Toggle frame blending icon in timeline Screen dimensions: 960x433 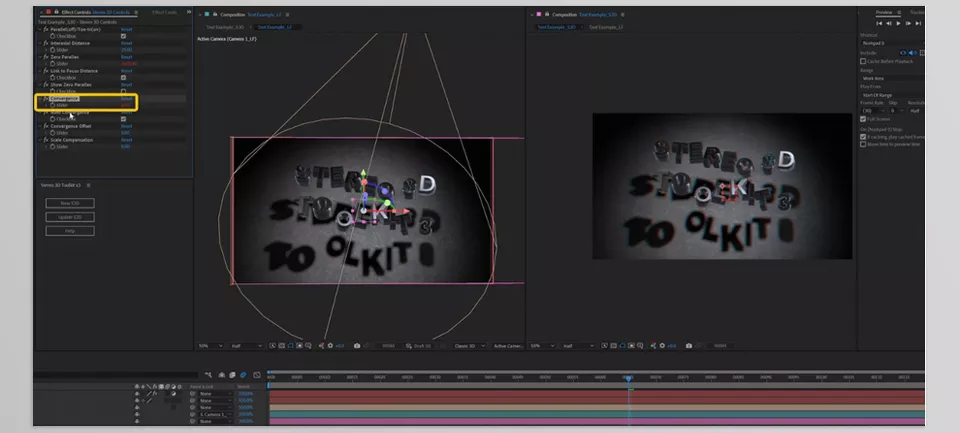[232, 375]
